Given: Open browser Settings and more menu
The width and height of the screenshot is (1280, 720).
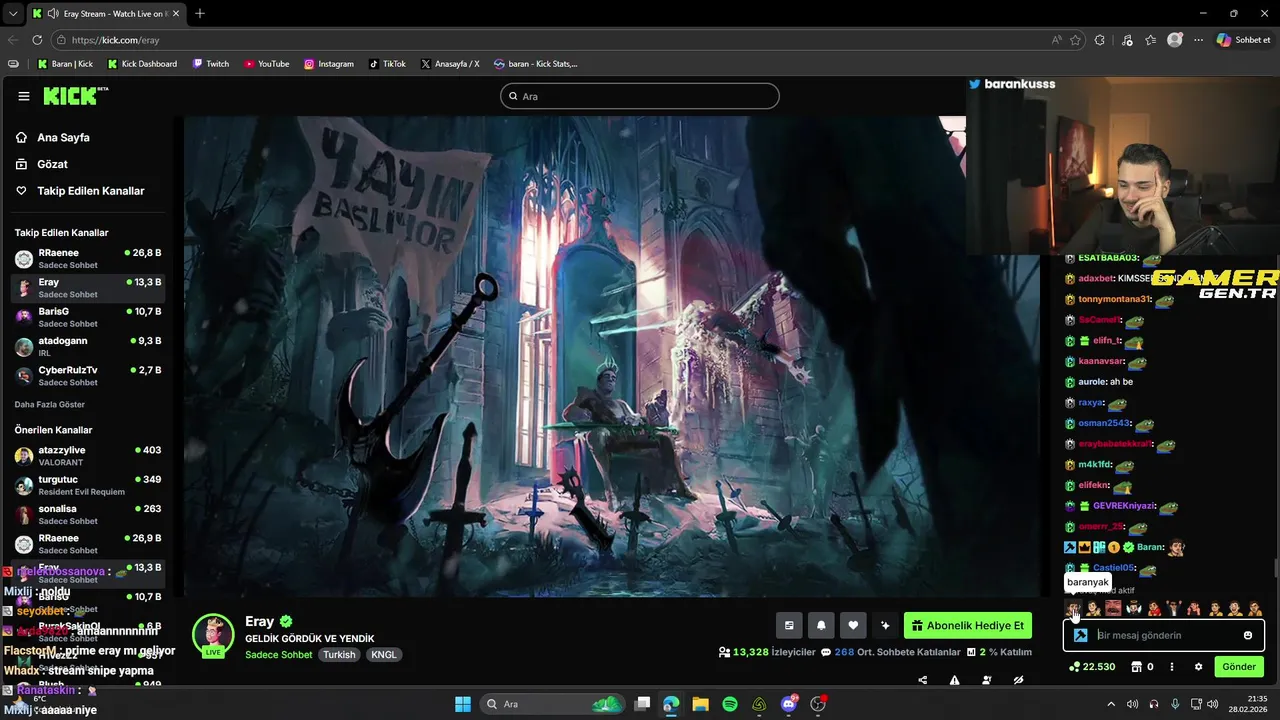Looking at the screenshot, I should coord(1199,40).
